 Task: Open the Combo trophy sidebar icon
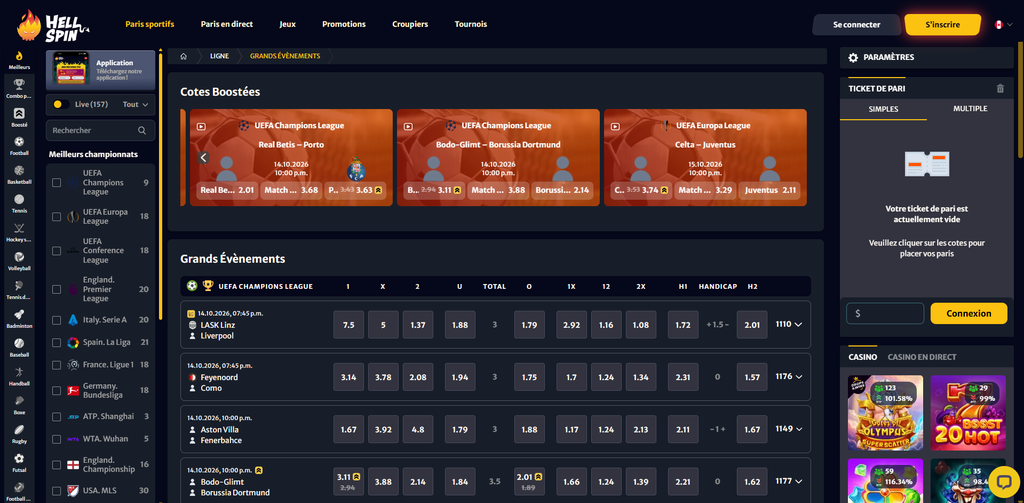[x=19, y=84]
